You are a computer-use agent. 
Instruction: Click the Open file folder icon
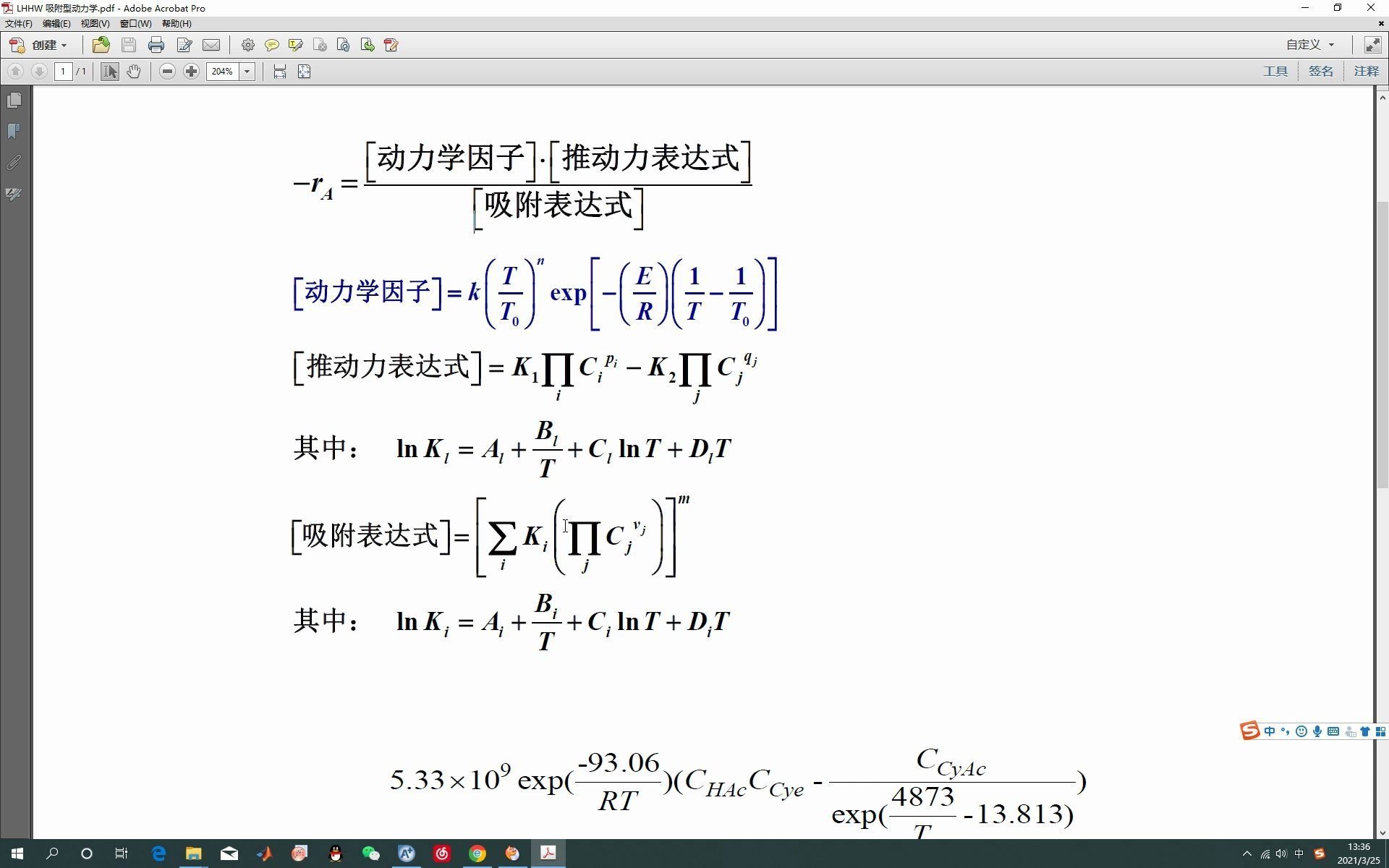pyautogui.click(x=101, y=45)
